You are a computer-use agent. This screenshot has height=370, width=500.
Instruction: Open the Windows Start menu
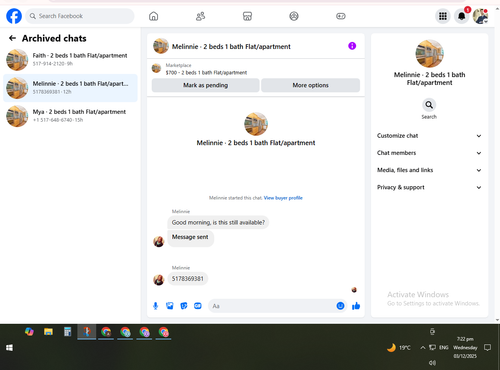click(x=9, y=348)
